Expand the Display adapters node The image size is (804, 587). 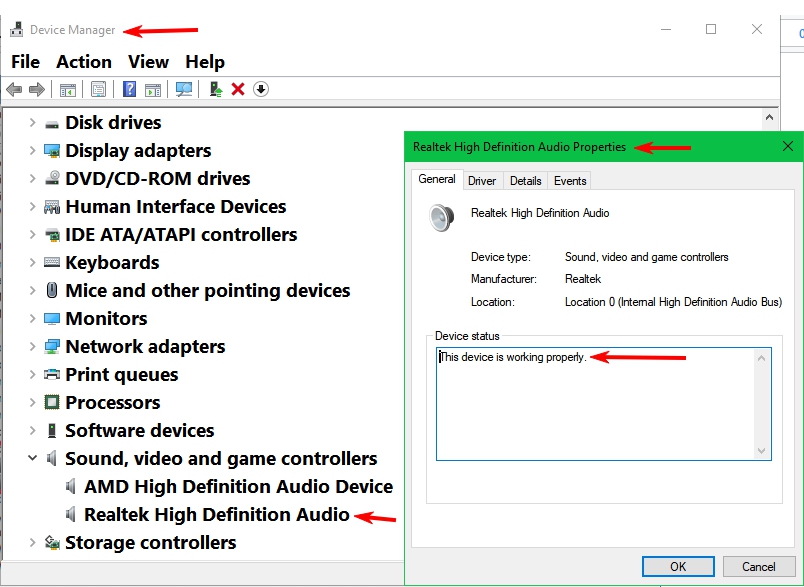click(x=32, y=151)
